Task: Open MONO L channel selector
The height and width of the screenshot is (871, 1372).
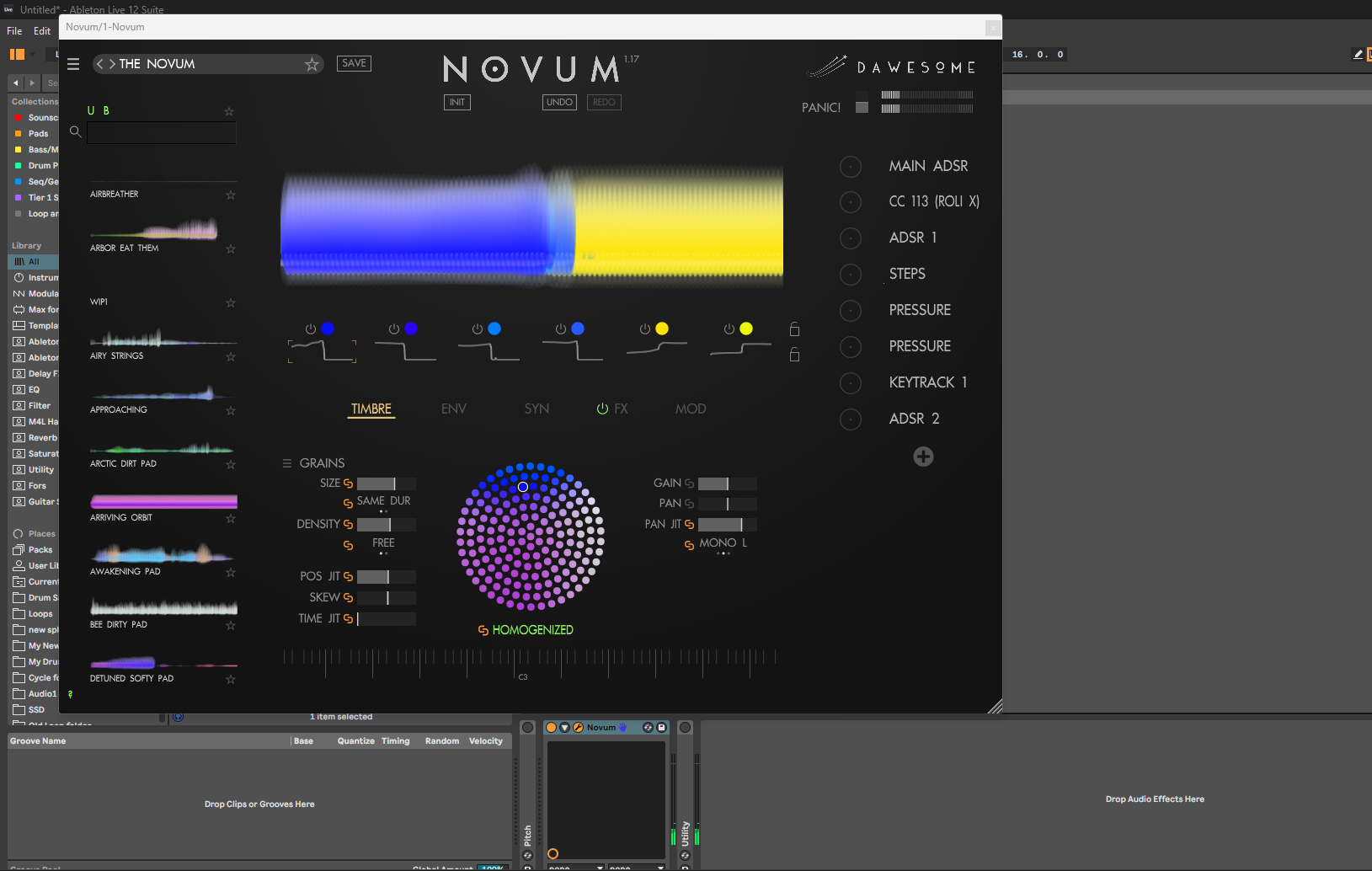Action: click(723, 543)
